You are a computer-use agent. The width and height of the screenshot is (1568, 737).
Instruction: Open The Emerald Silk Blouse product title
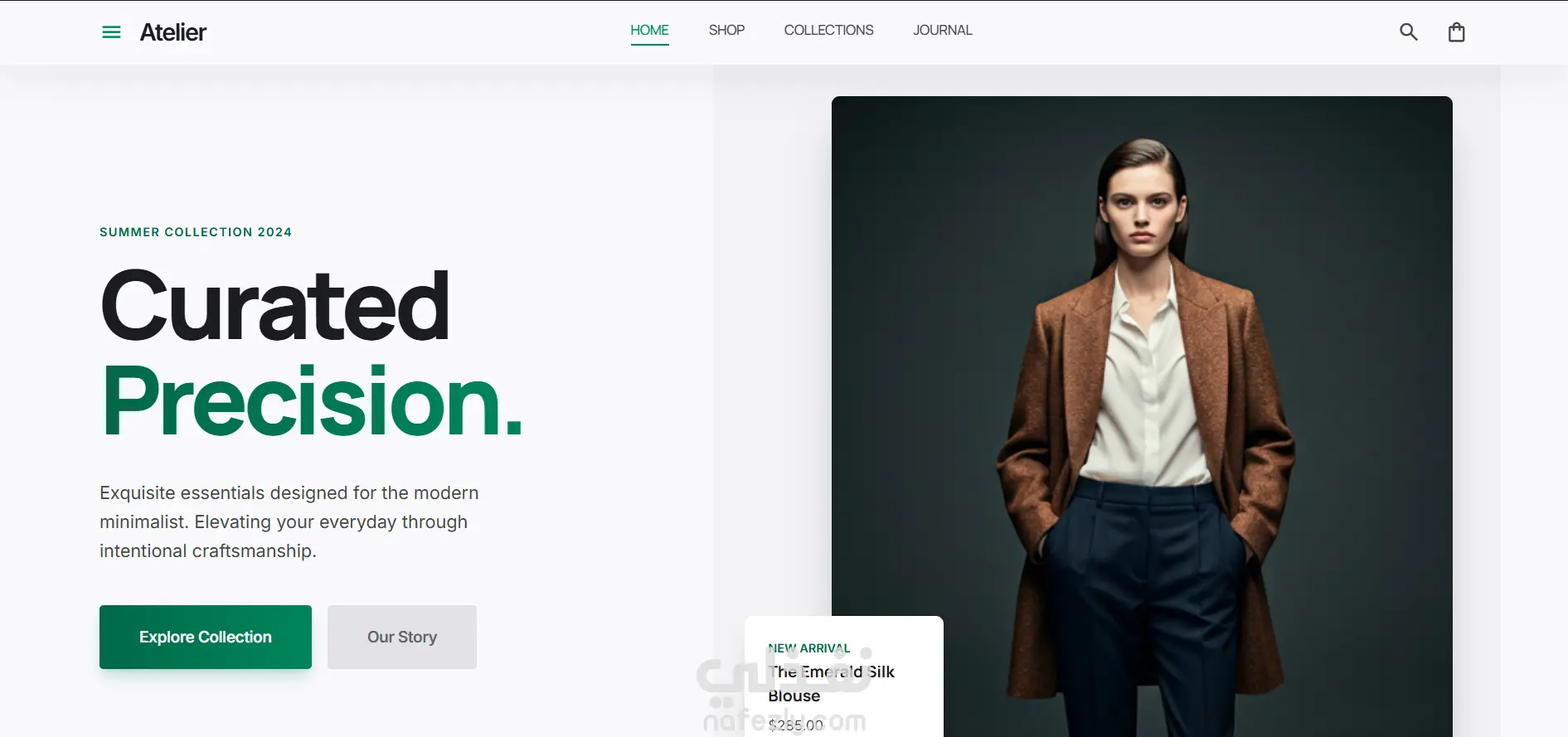pos(831,684)
